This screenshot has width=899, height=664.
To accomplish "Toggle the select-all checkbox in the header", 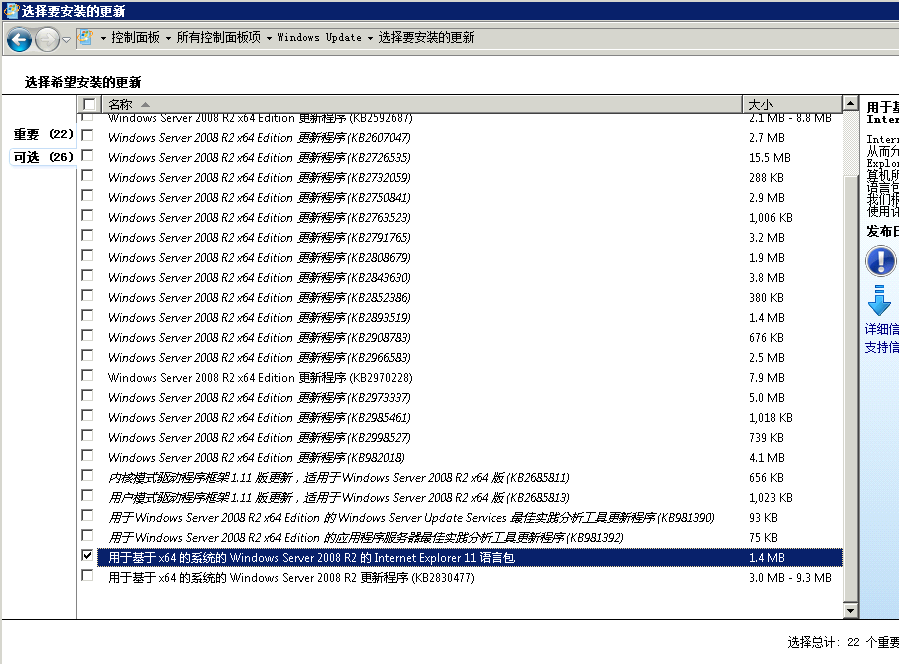I will tap(89, 104).
